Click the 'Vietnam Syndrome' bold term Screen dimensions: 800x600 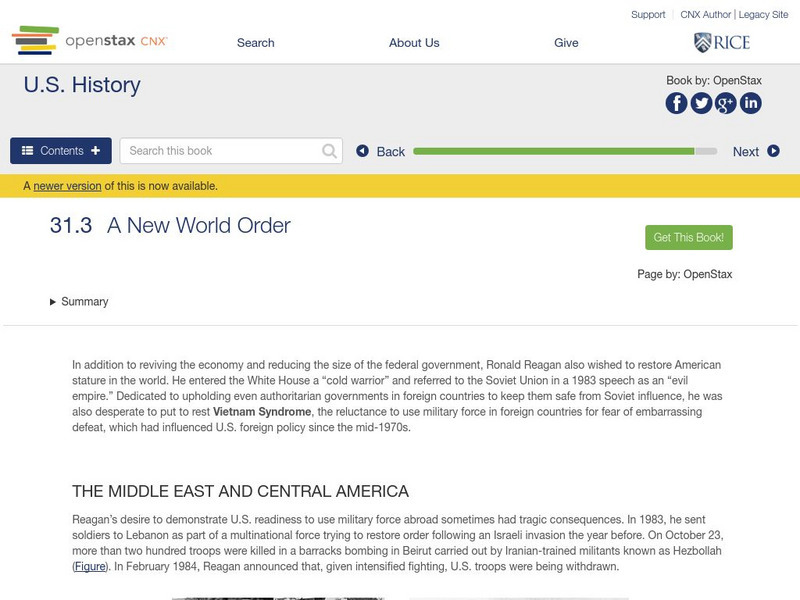click(x=262, y=412)
